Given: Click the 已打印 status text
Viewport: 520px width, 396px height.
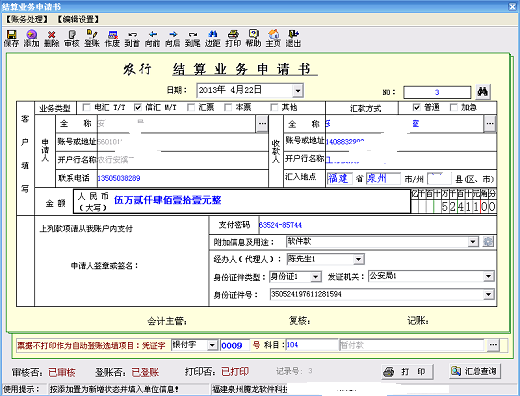Looking at the screenshot, I should 235,372.
